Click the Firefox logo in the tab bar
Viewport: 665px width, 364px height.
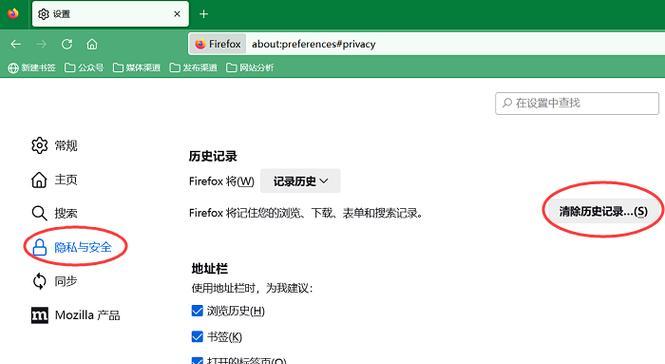(13, 14)
